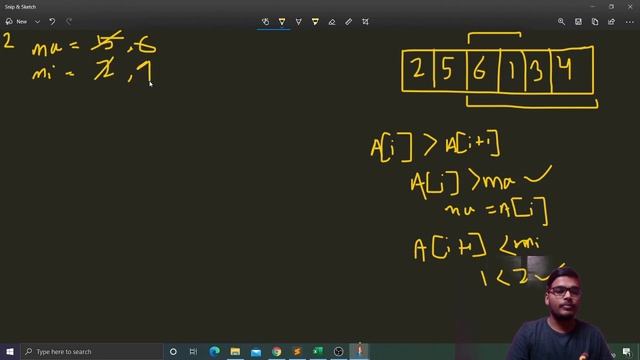Switch to OBS Studio on taskbar
Viewport: 640px width, 360px height.
coord(339,351)
